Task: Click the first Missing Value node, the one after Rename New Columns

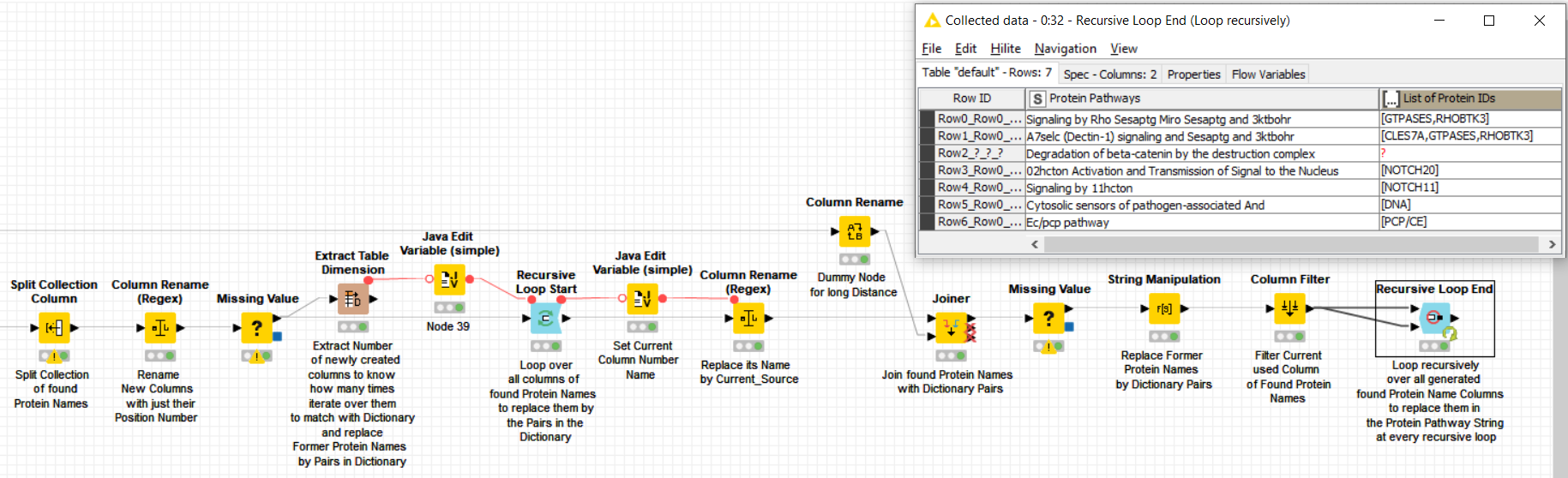Action: (x=256, y=327)
